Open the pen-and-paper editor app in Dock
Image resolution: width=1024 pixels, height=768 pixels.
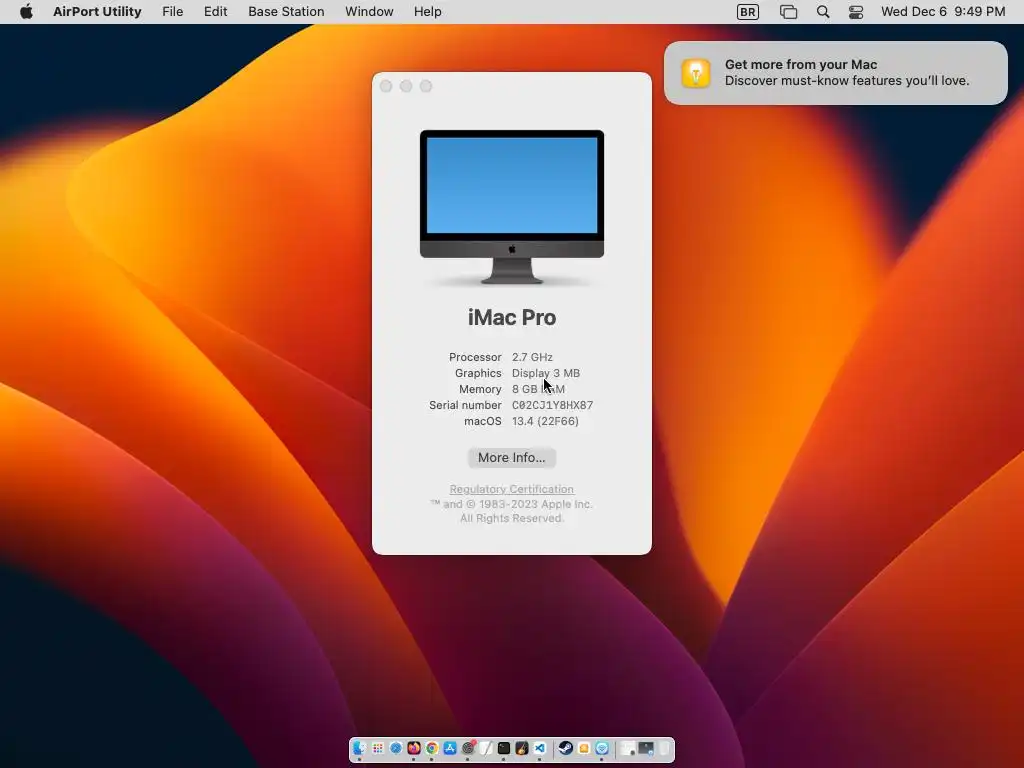[486, 748]
